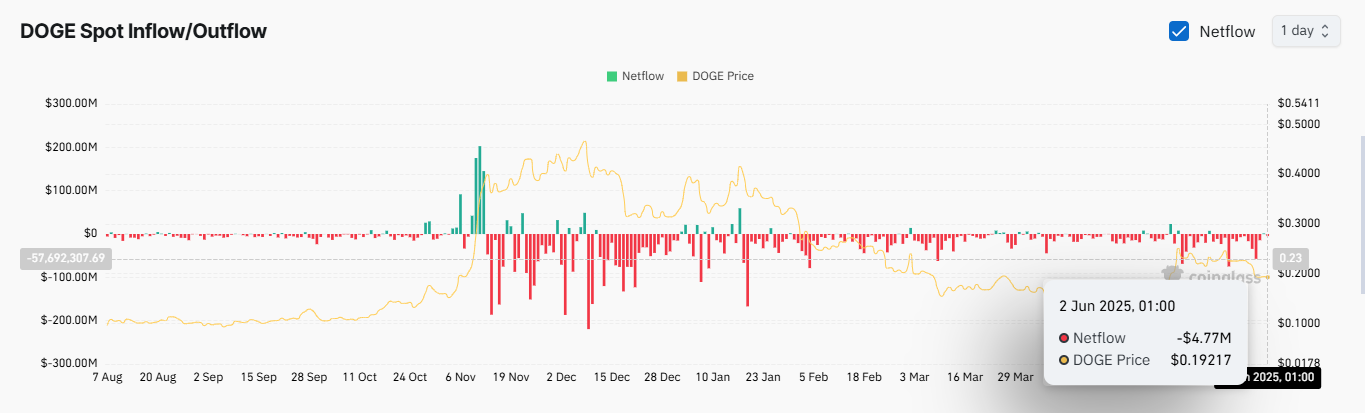The width and height of the screenshot is (1365, 413).
Task: Click the 23 Jan date label
Action: (x=764, y=378)
